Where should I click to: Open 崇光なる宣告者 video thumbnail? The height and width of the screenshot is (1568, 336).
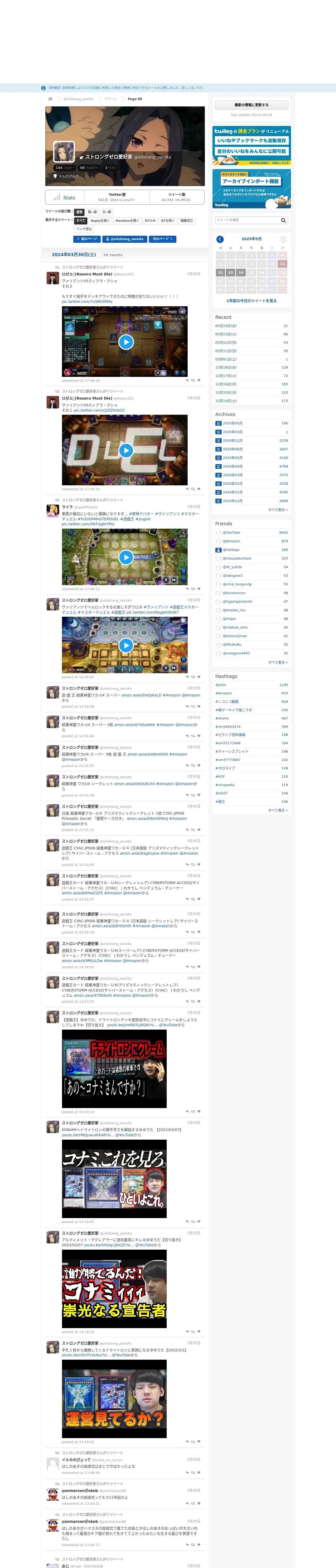114,1289
